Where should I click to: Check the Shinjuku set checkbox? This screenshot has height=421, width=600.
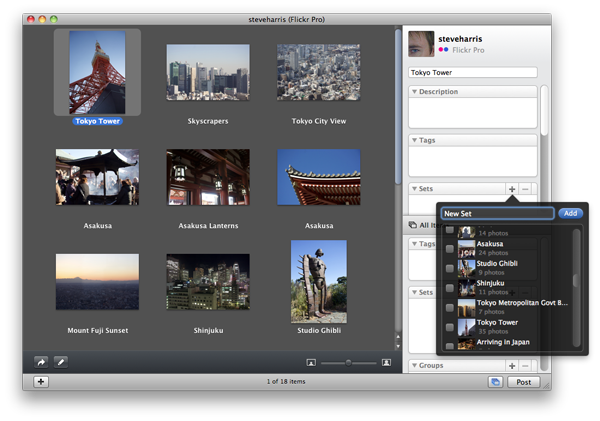[x=450, y=288]
